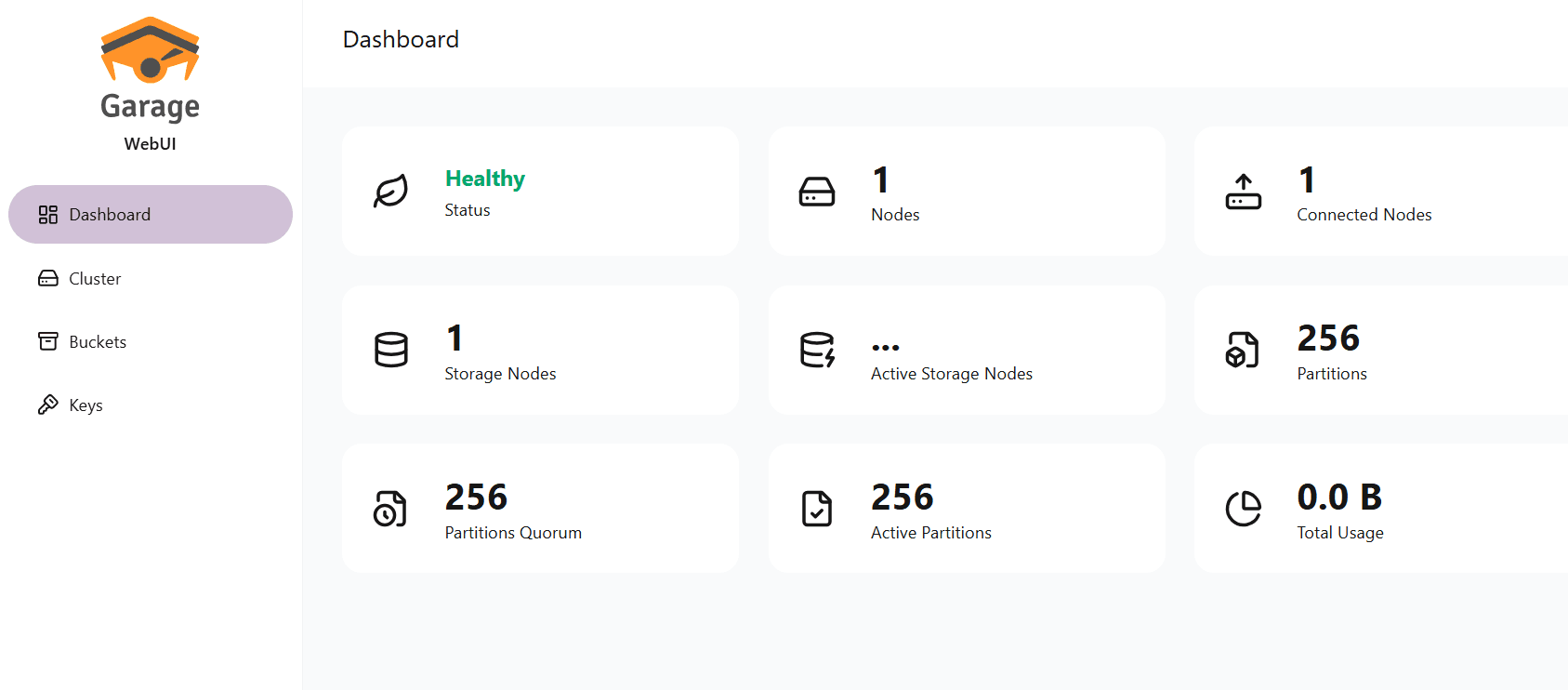1568x690 pixels.
Task: Click the Partitions package icon
Action: click(x=1244, y=351)
